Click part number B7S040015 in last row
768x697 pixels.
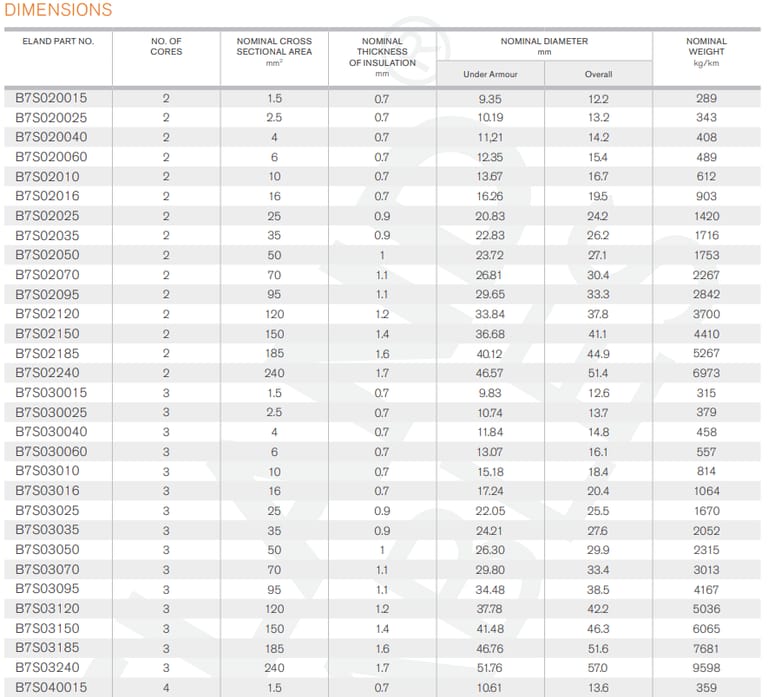click(51, 687)
